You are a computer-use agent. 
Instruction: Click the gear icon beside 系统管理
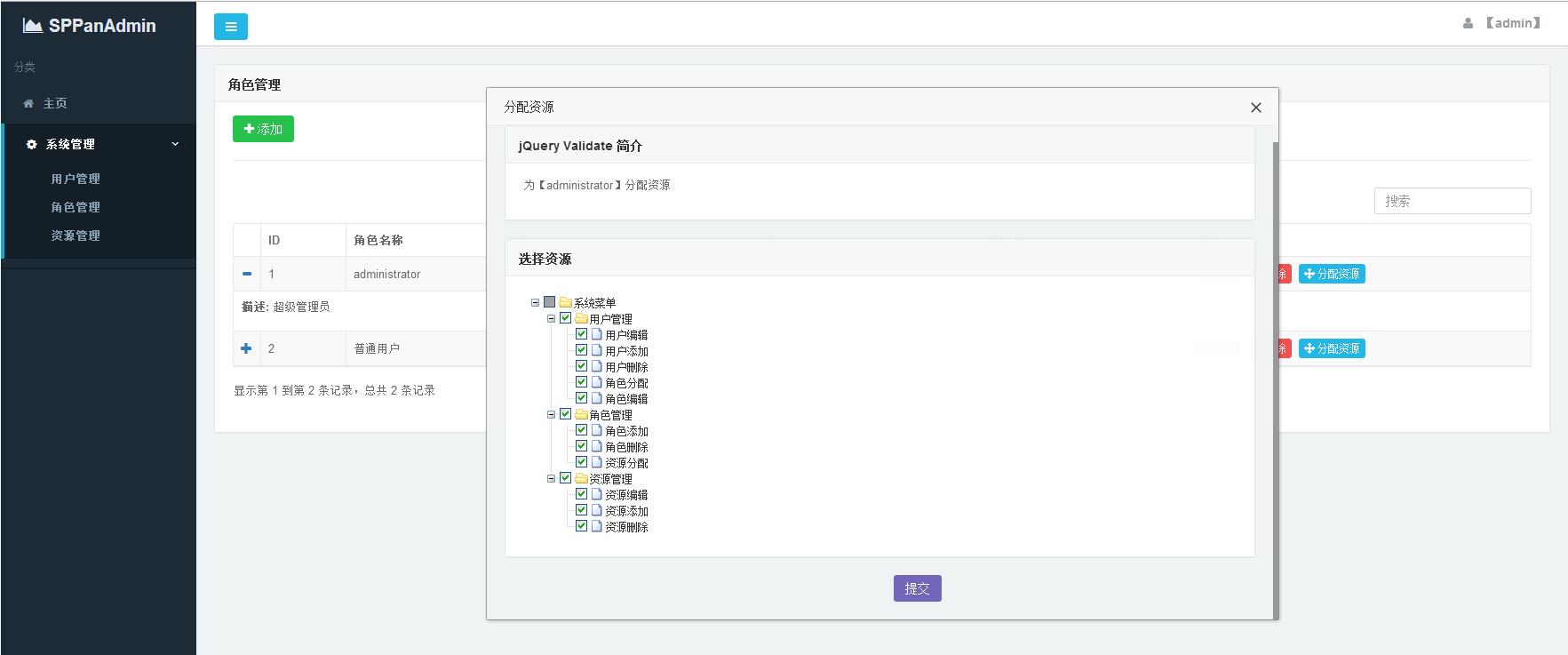(x=32, y=144)
